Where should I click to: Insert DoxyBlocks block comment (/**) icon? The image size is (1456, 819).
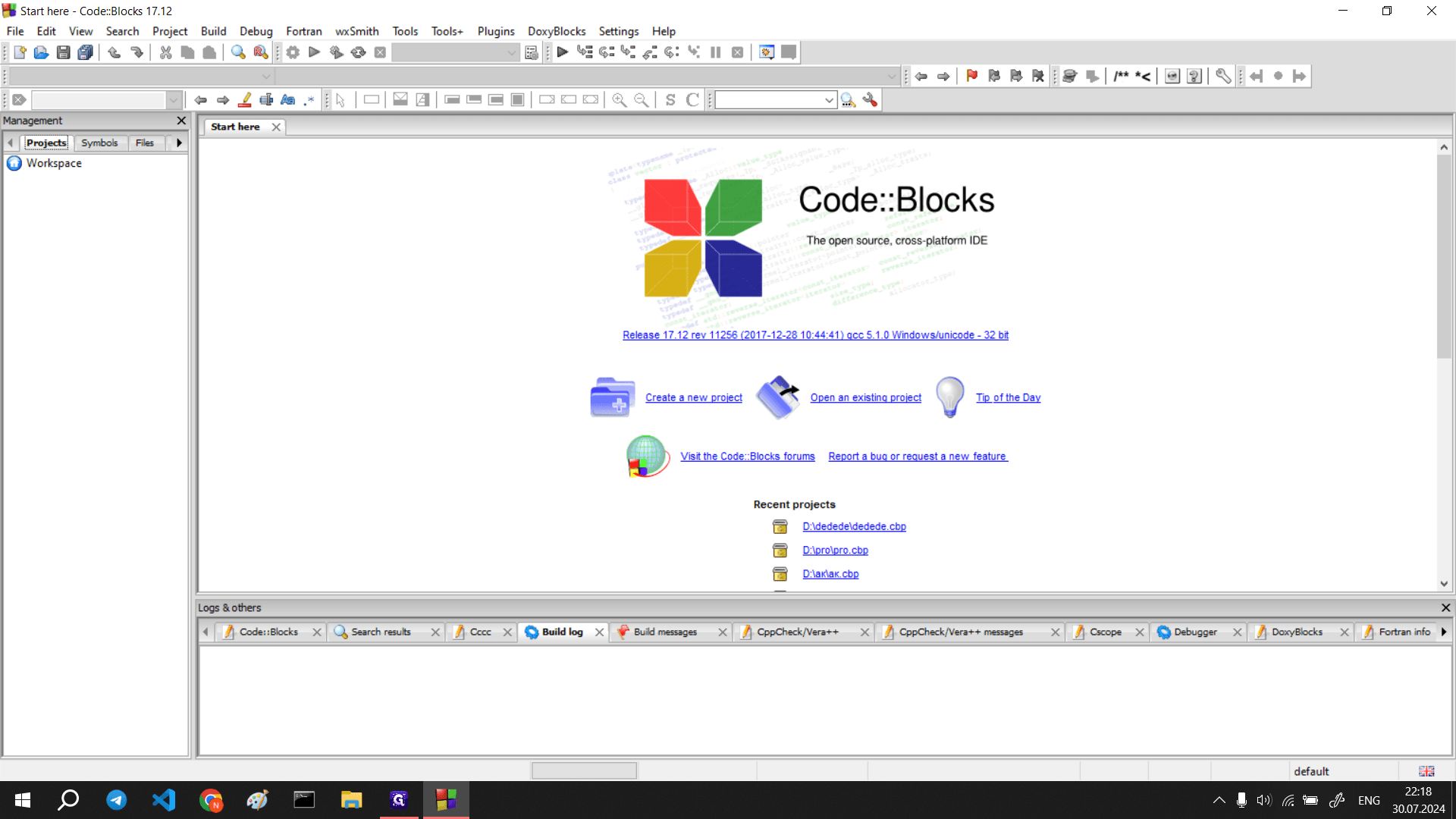pos(1121,76)
